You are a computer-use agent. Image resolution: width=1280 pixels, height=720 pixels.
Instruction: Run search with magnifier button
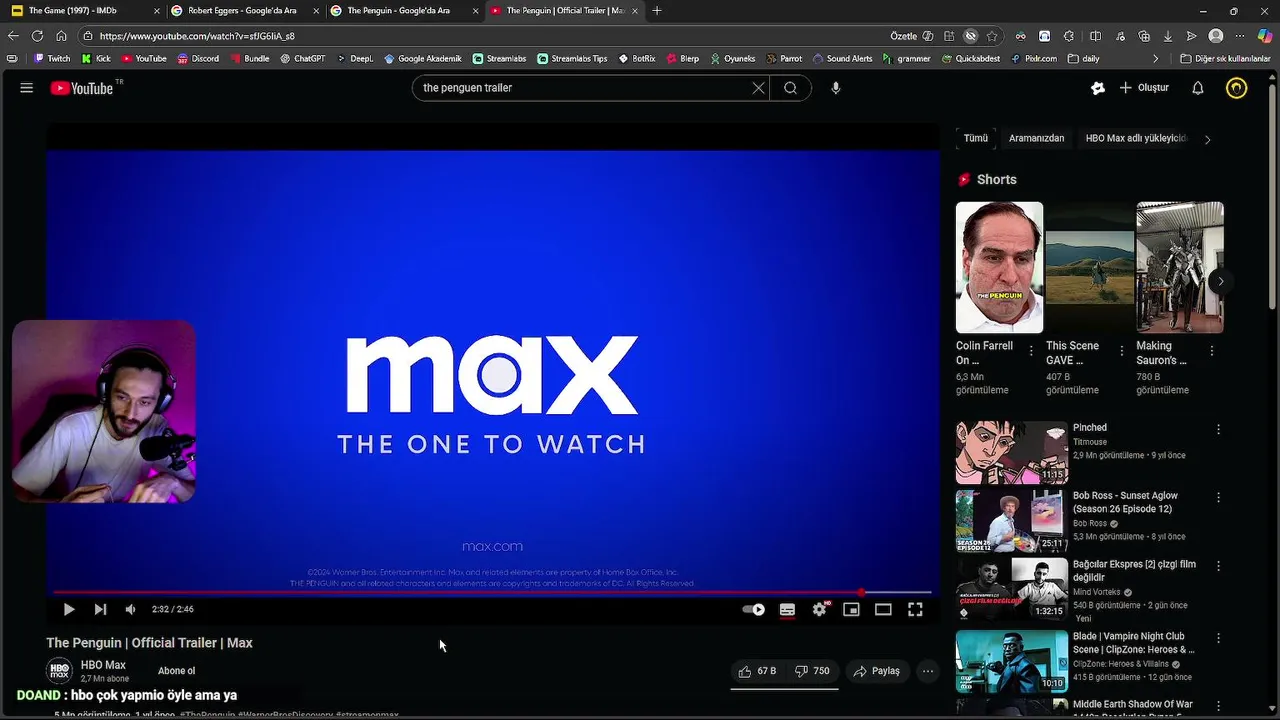pos(790,88)
